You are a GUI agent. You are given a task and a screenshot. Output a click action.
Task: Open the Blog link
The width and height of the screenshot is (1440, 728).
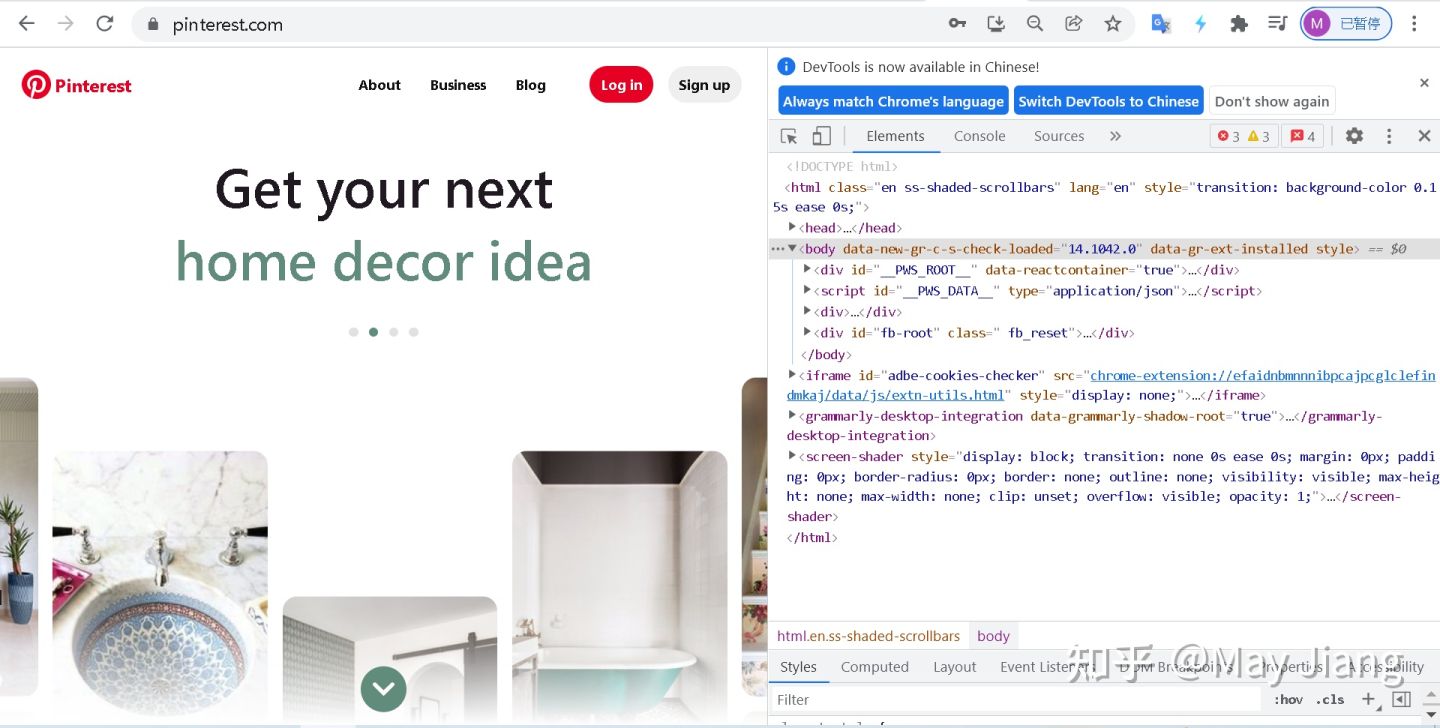(531, 85)
